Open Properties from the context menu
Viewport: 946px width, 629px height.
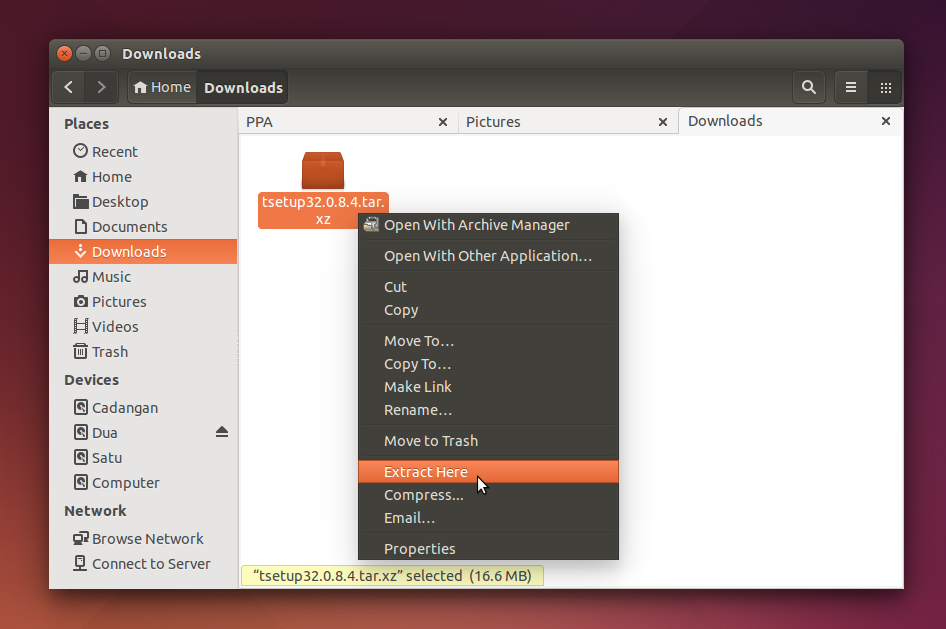488,549
